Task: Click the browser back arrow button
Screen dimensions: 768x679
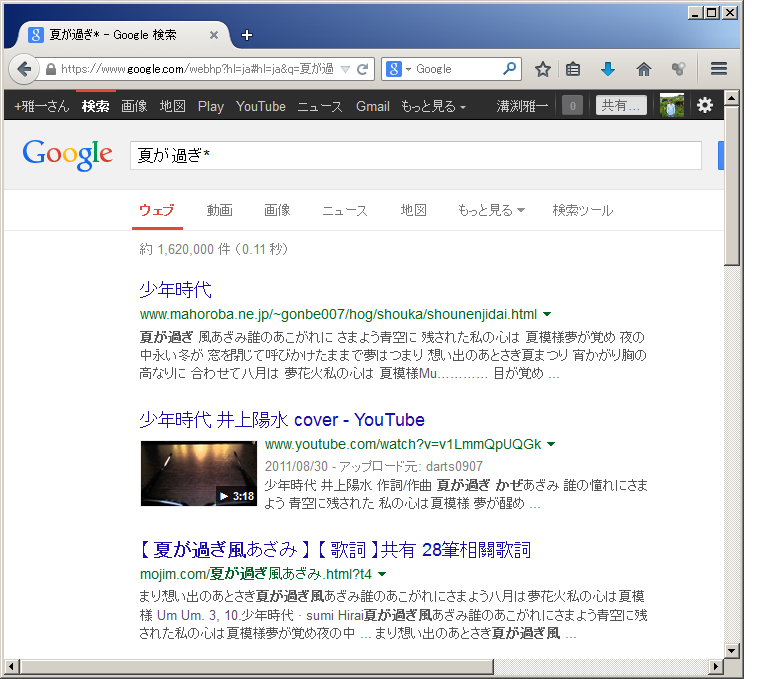Action: (24, 69)
